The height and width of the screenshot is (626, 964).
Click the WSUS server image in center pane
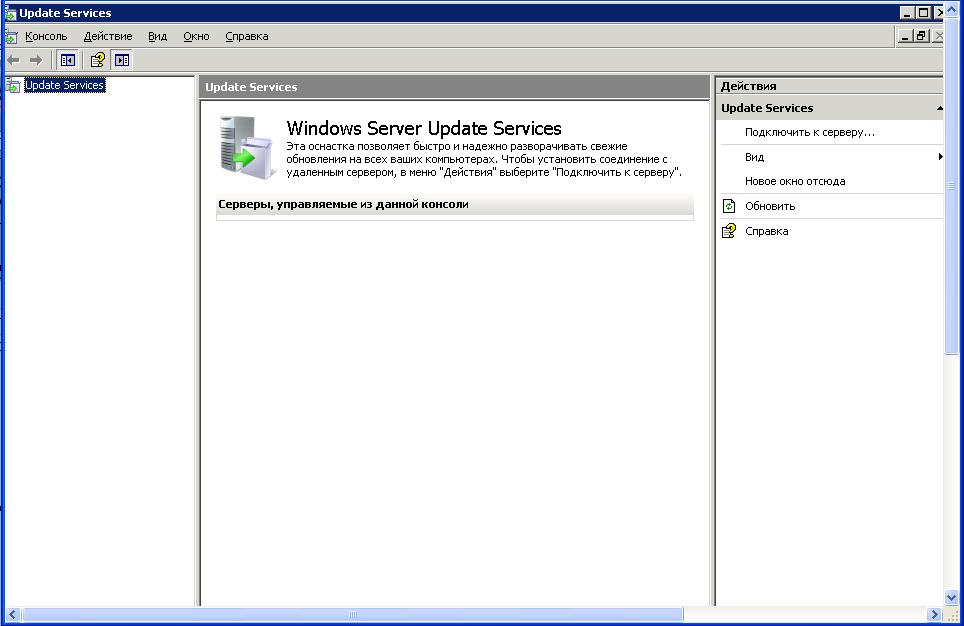coord(248,148)
